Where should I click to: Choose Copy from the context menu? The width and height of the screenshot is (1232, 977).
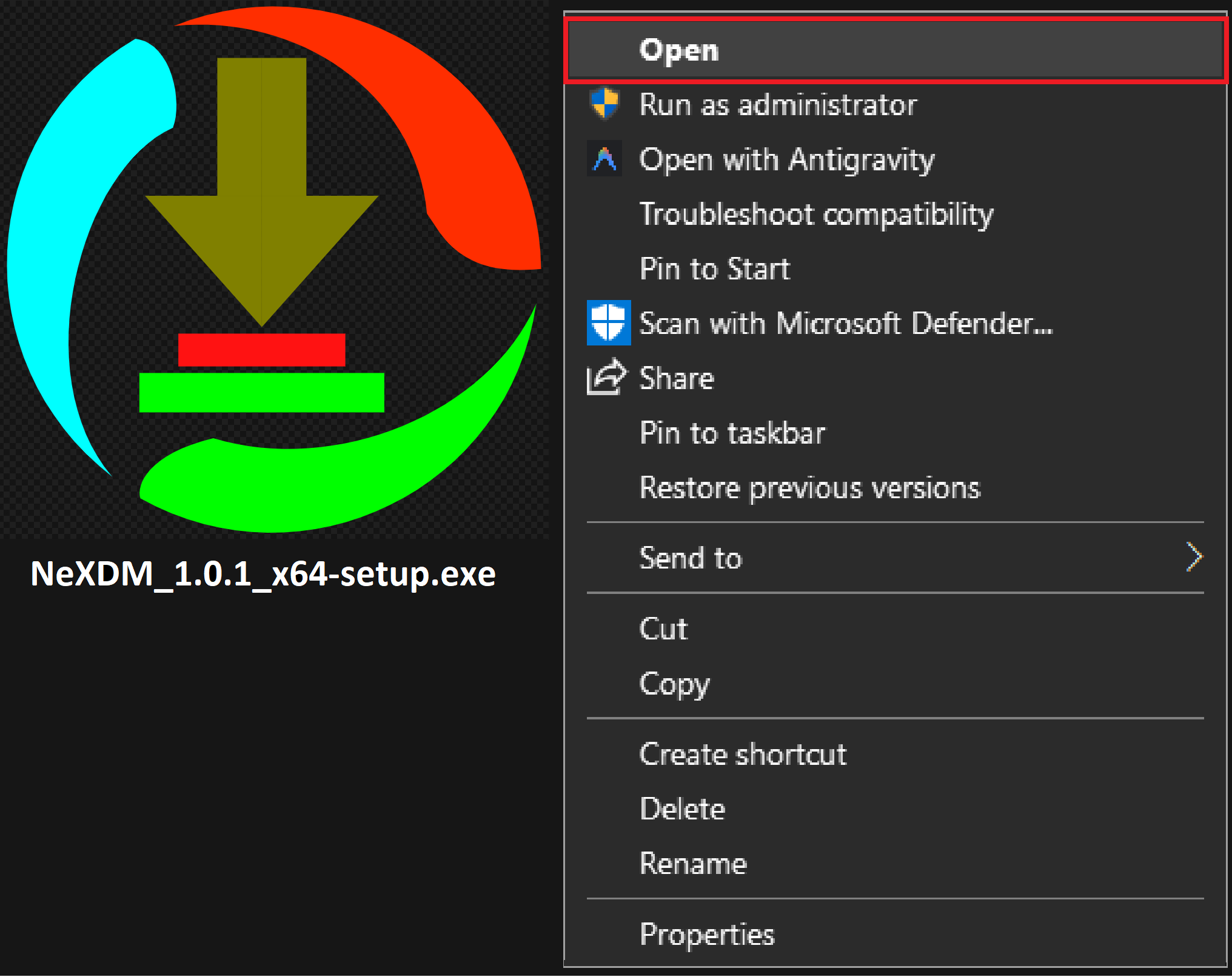674,684
